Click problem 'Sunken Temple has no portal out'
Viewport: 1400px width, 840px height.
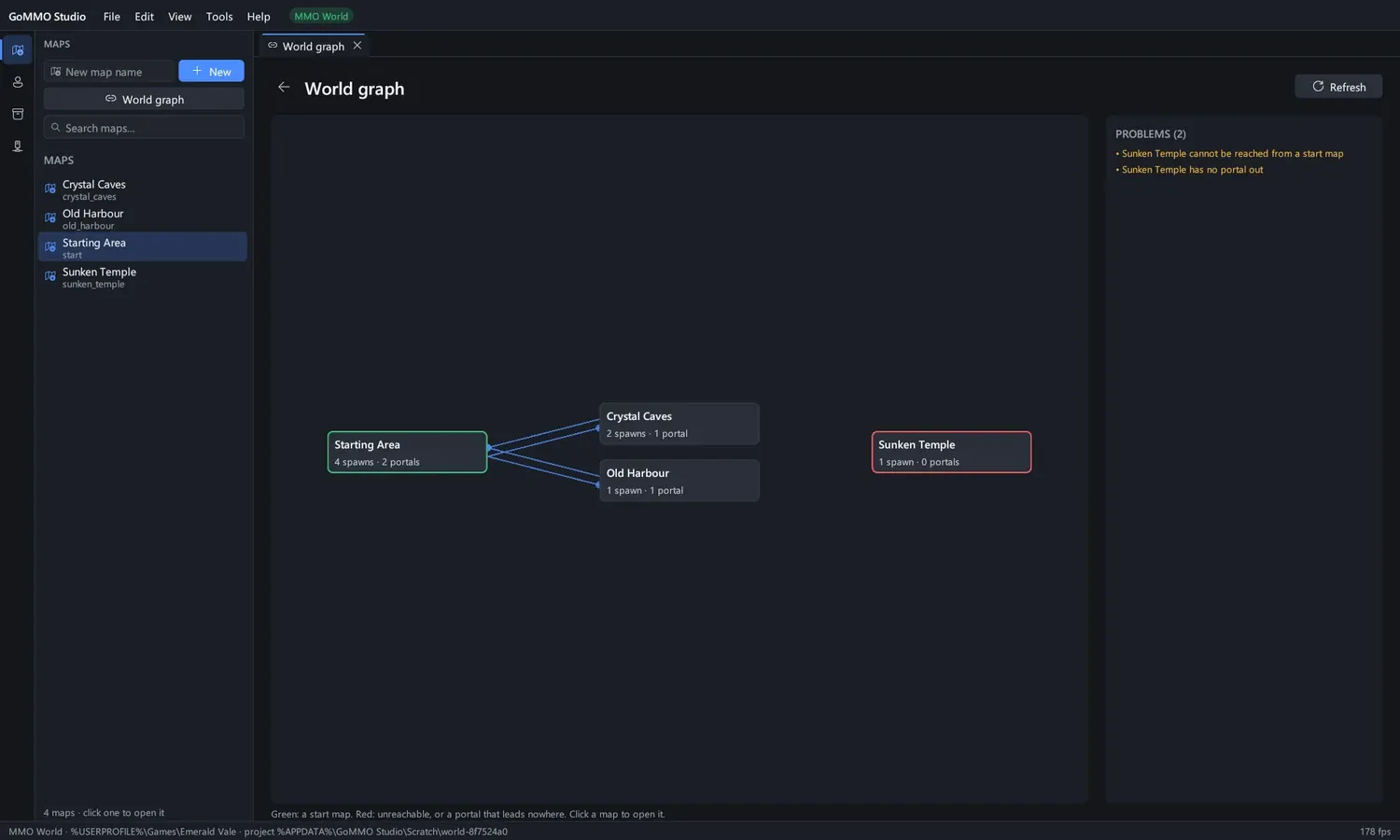1189,169
